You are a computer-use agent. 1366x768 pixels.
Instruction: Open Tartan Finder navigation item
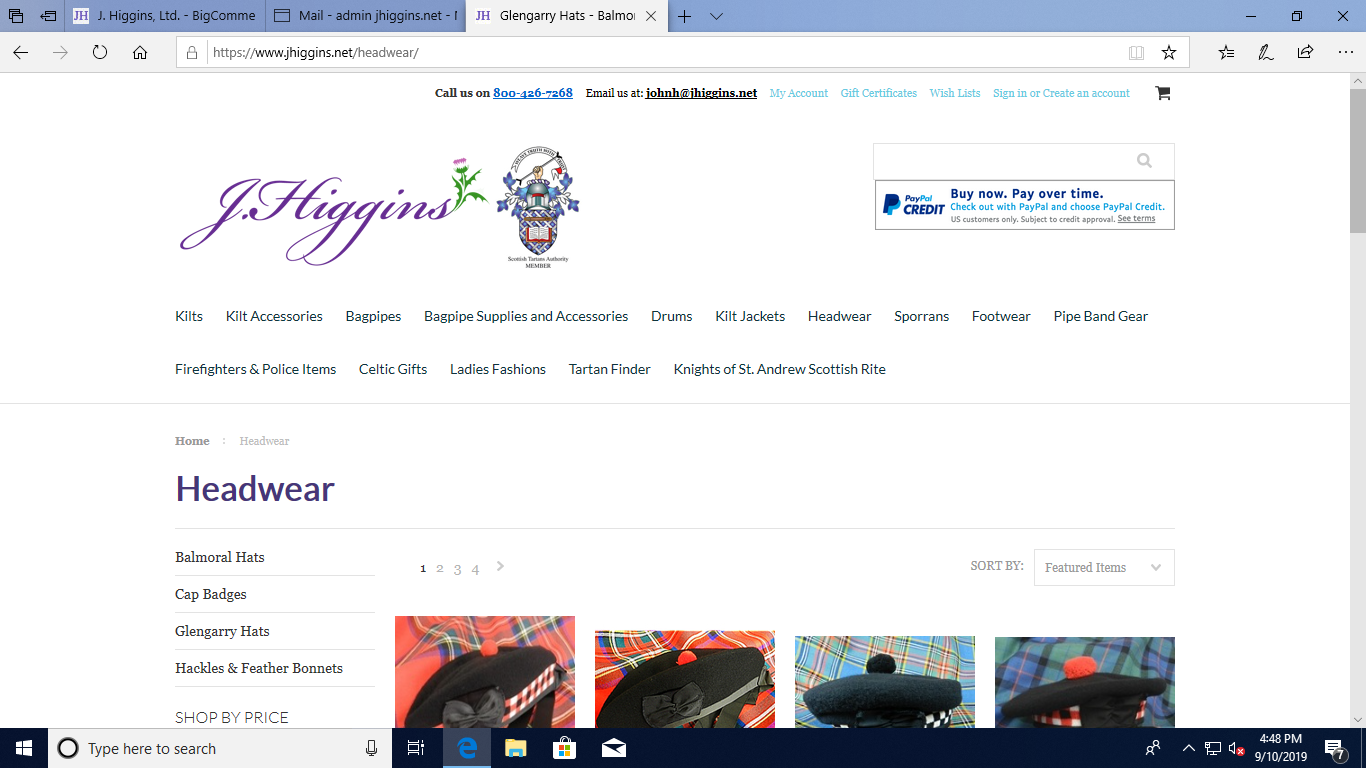(609, 369)
